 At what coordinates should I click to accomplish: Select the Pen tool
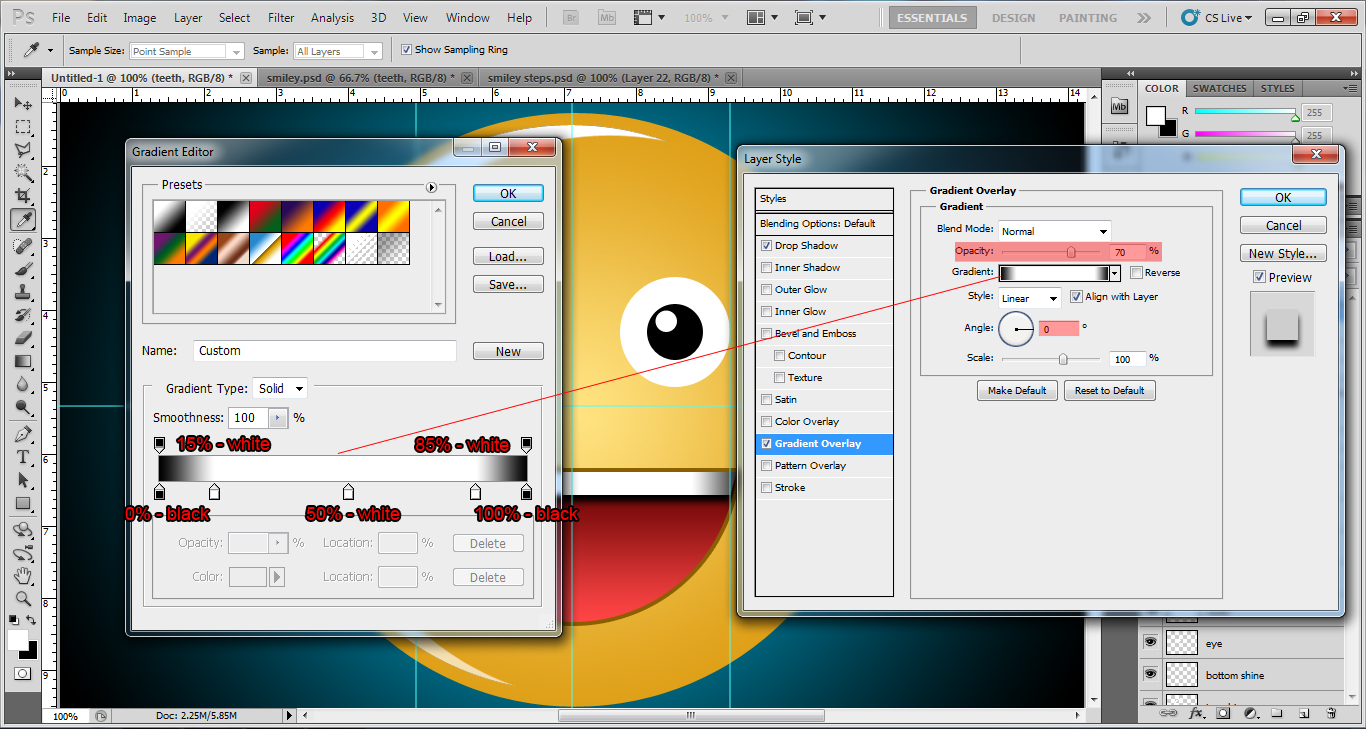[x=23, y=434]
